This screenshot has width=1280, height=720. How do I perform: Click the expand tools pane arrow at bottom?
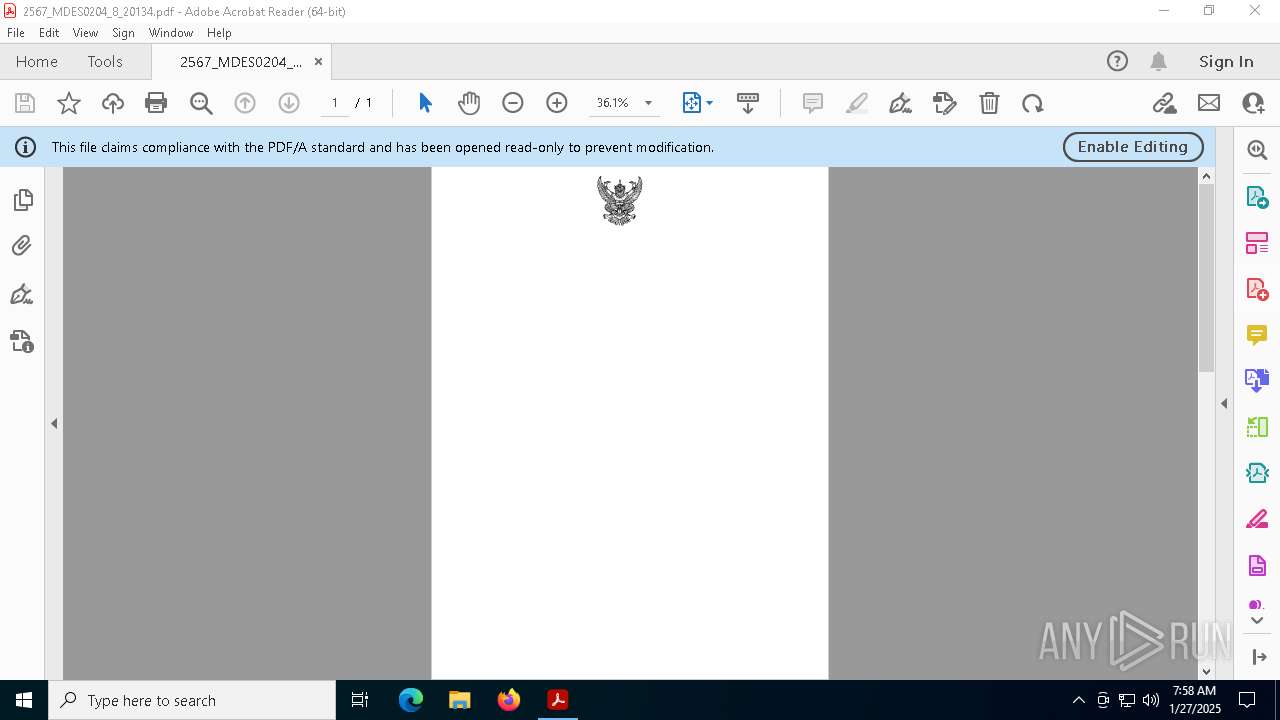[1259, 657]
